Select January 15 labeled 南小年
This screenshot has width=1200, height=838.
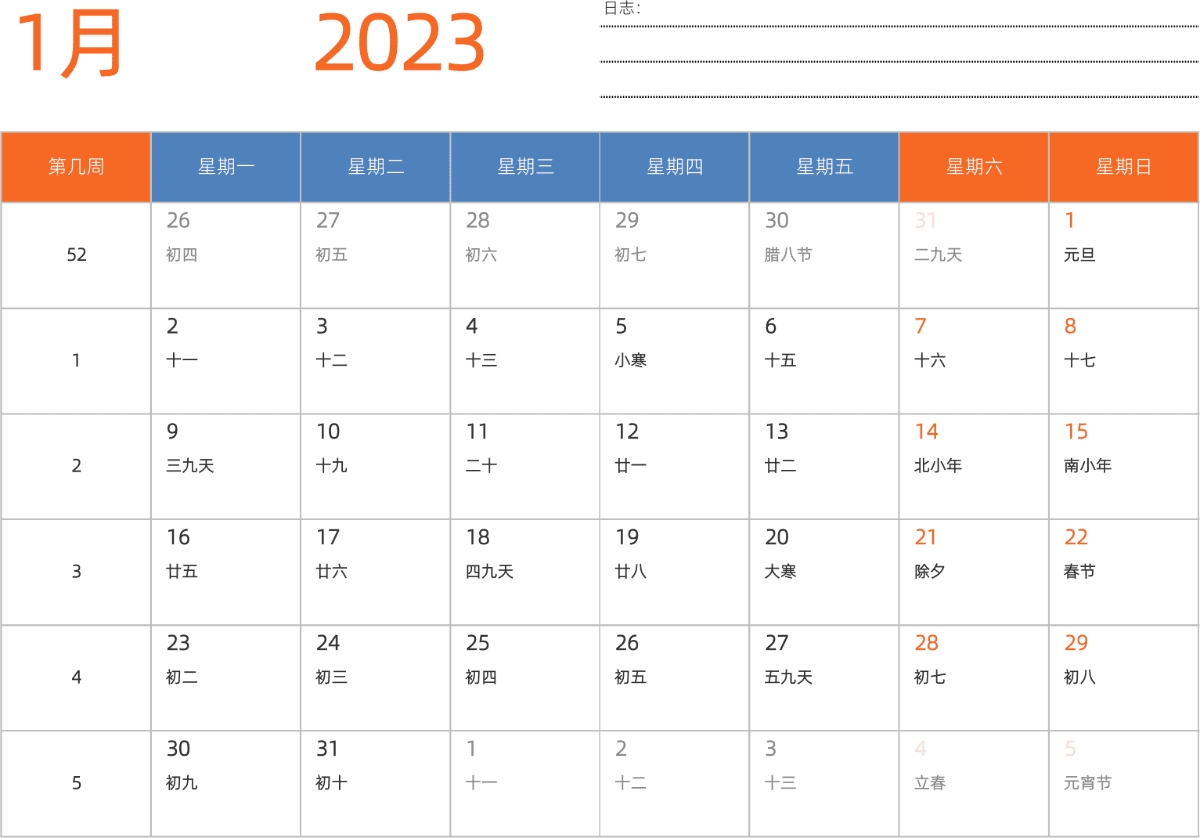pyautogui.click(x=1124, y=467)
